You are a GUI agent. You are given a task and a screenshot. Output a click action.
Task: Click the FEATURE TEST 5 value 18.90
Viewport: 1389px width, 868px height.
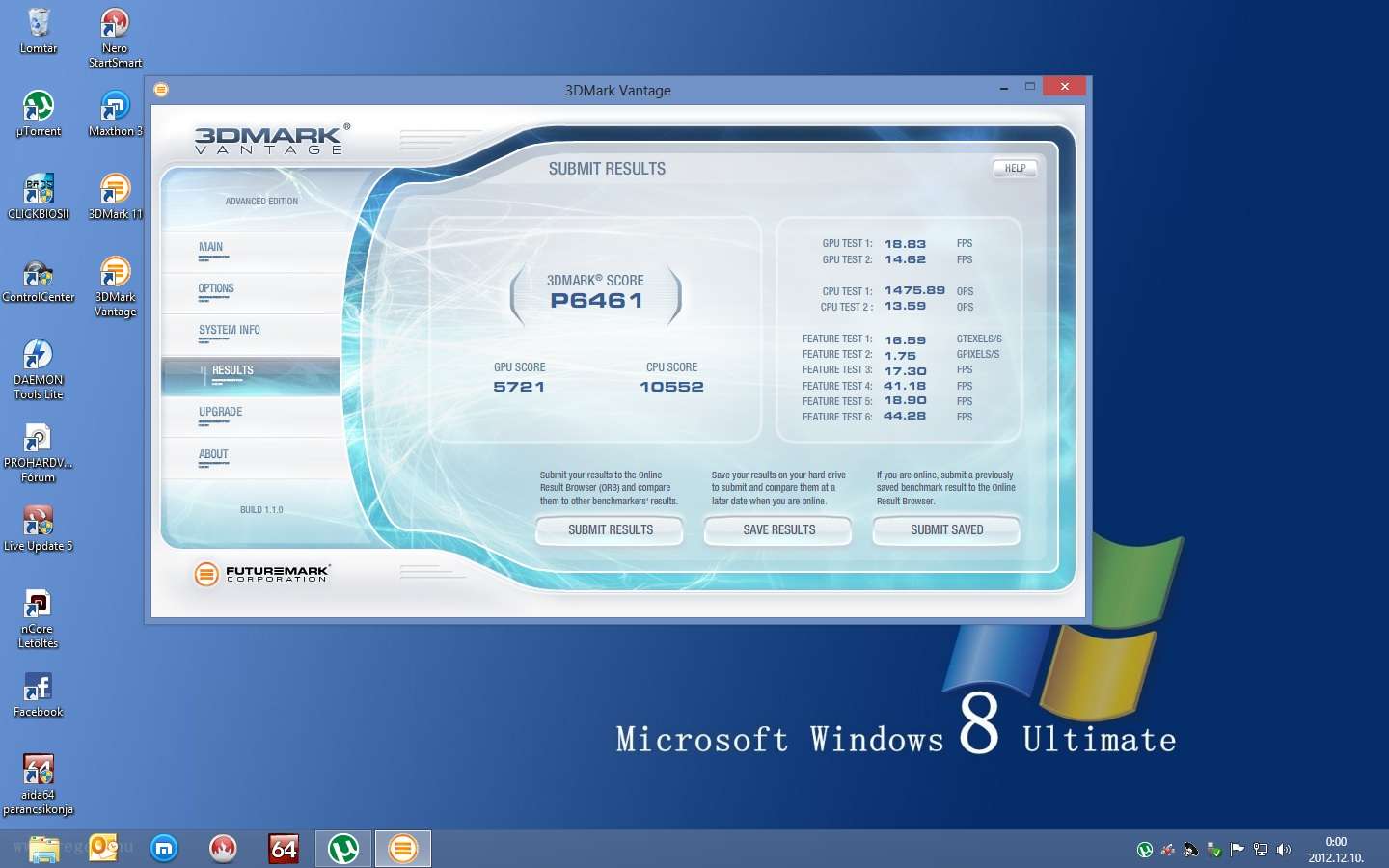click(905, 400)
